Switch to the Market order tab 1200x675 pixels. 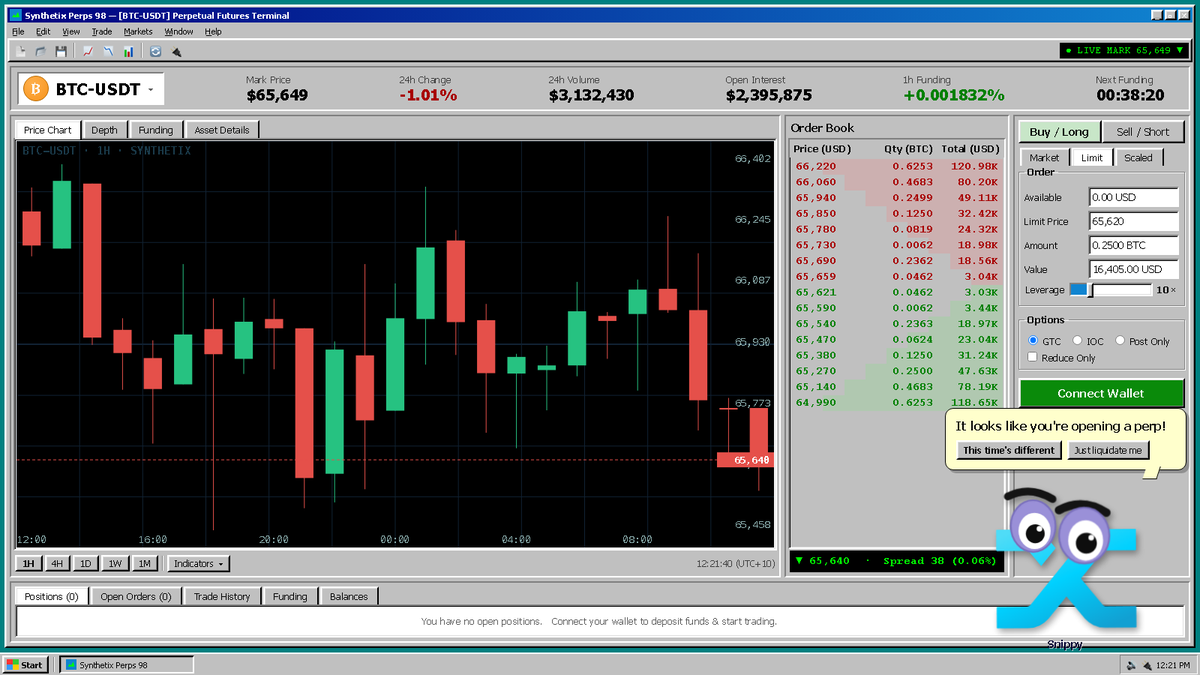coord(1044,158)
